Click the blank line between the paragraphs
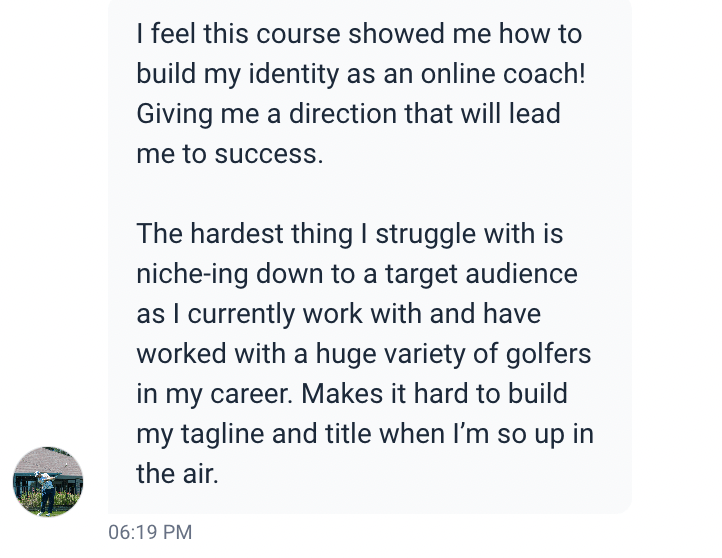The height and width of the screenshot is (558, 722). point(361,193)
